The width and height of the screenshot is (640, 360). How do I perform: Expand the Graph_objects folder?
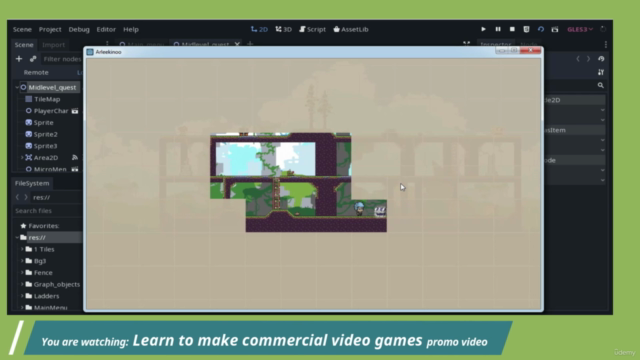[22, 284]
